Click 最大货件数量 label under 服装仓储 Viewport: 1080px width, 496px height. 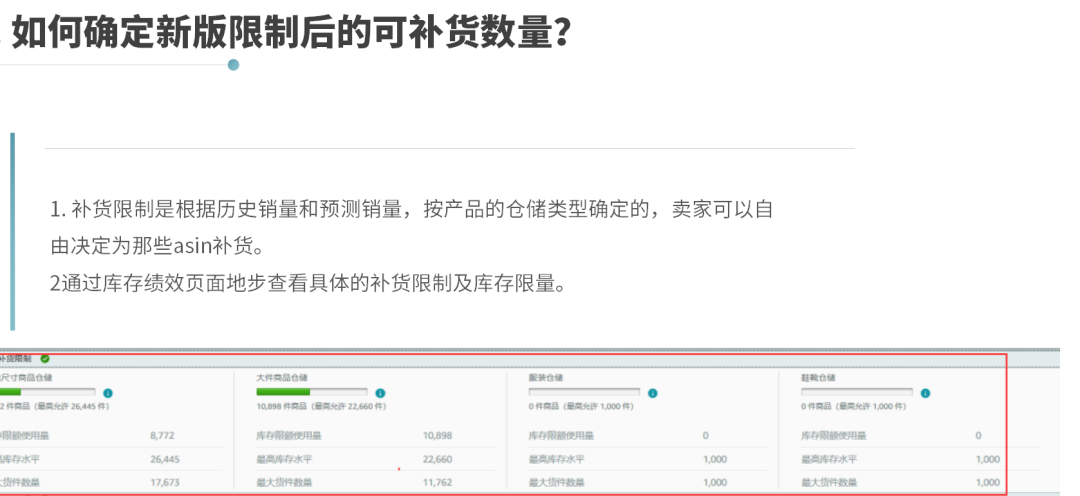point(556,483)
